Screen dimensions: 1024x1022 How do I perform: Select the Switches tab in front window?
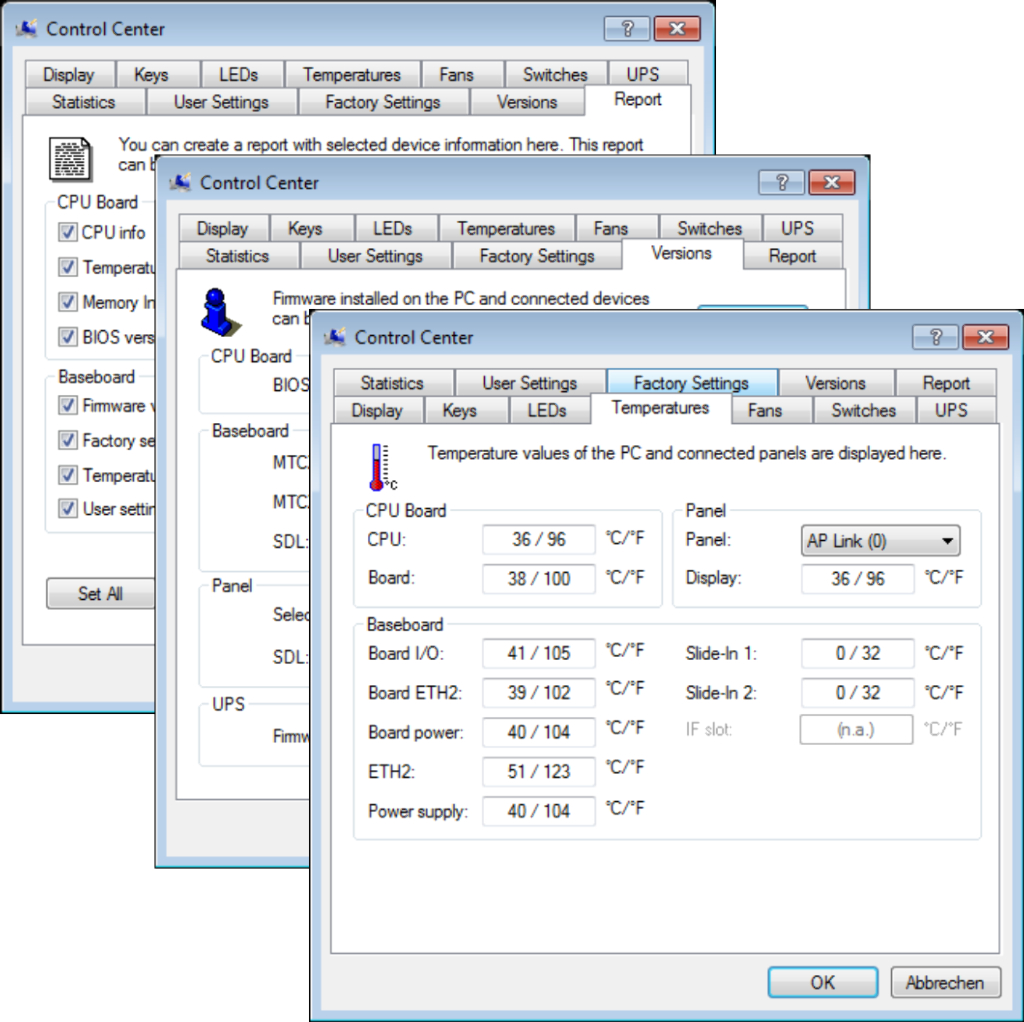pyautogui.click(x=863, y=410)
